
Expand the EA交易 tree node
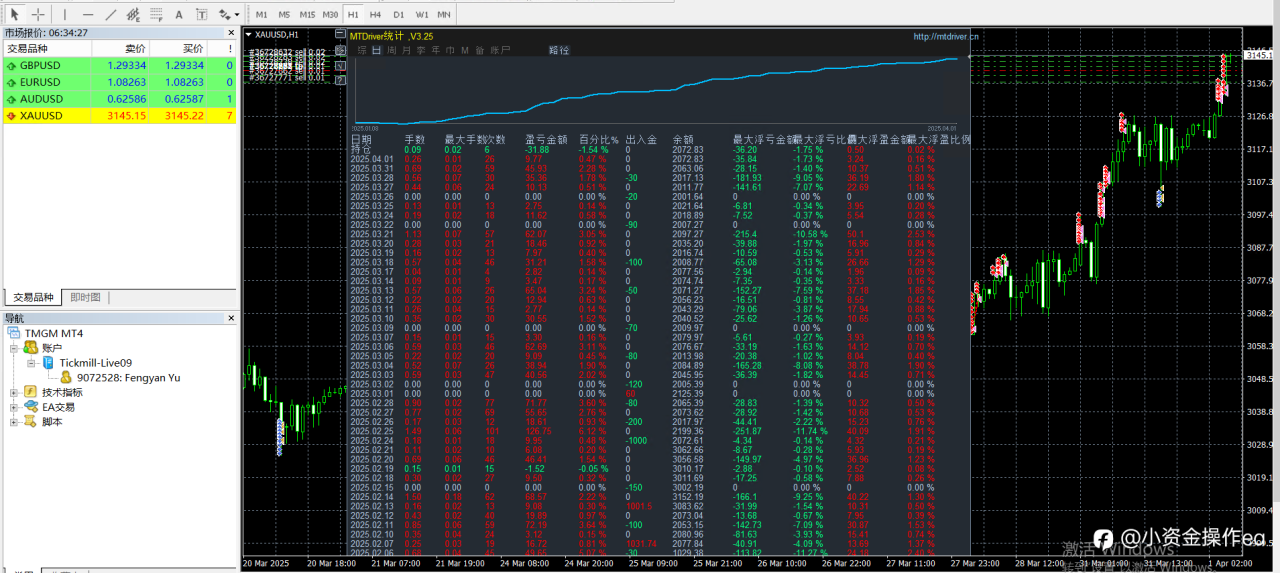tap(14, 407)
